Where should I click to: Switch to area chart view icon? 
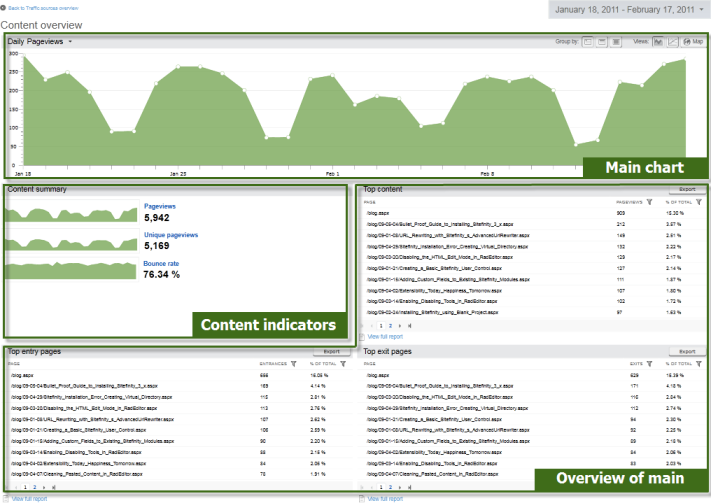point(658,42)
